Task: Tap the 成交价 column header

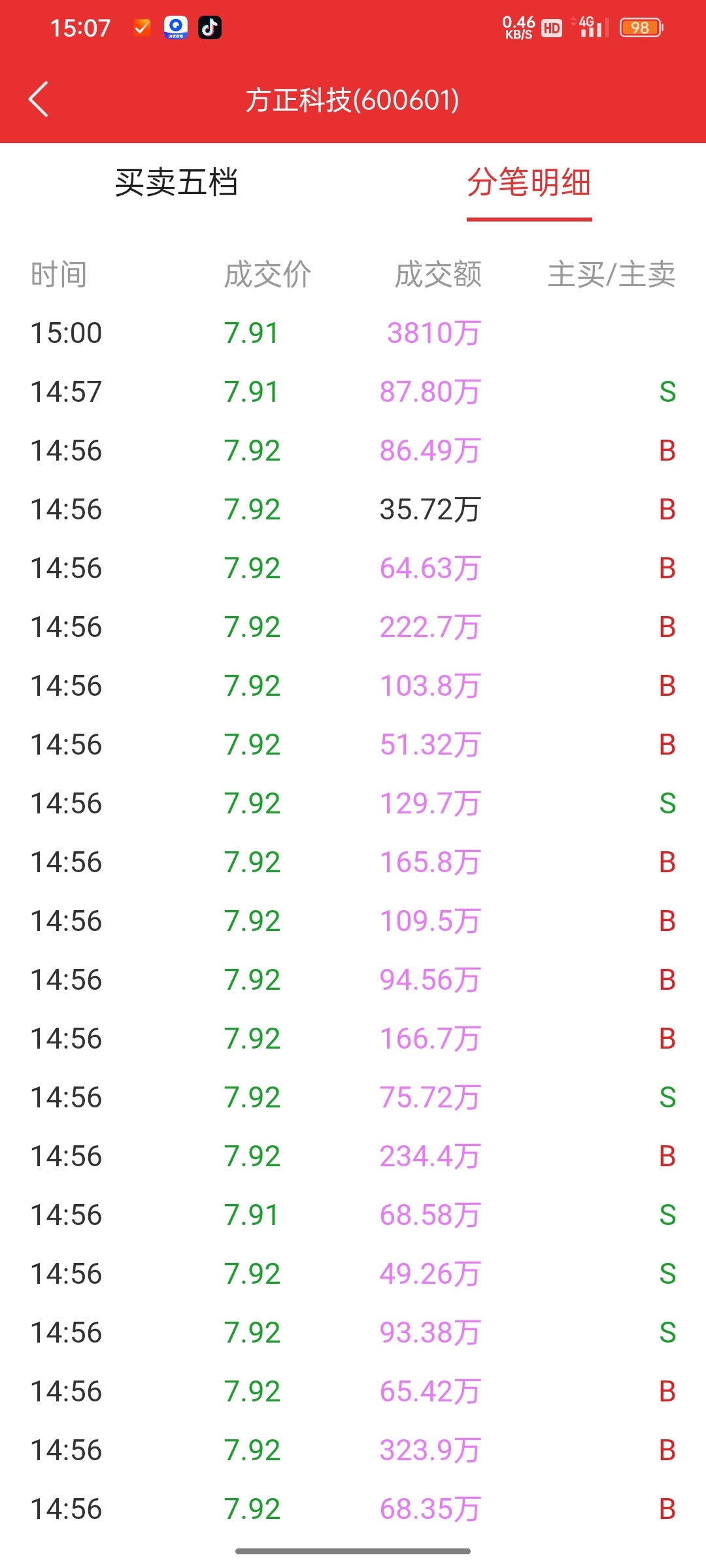Action: [x=267, y=274]
